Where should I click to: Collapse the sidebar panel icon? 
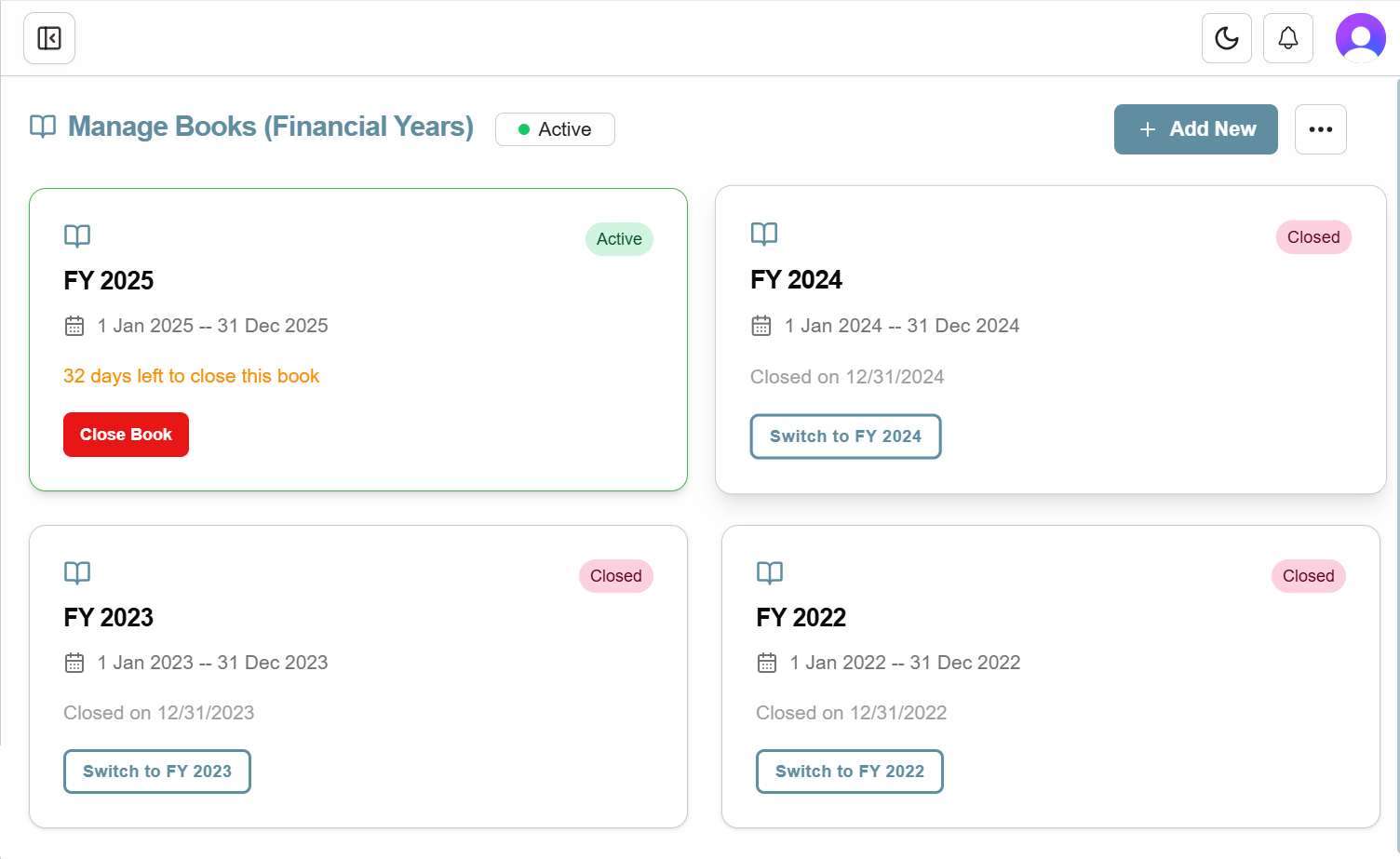pyautogui.click(x=49, y=38)
